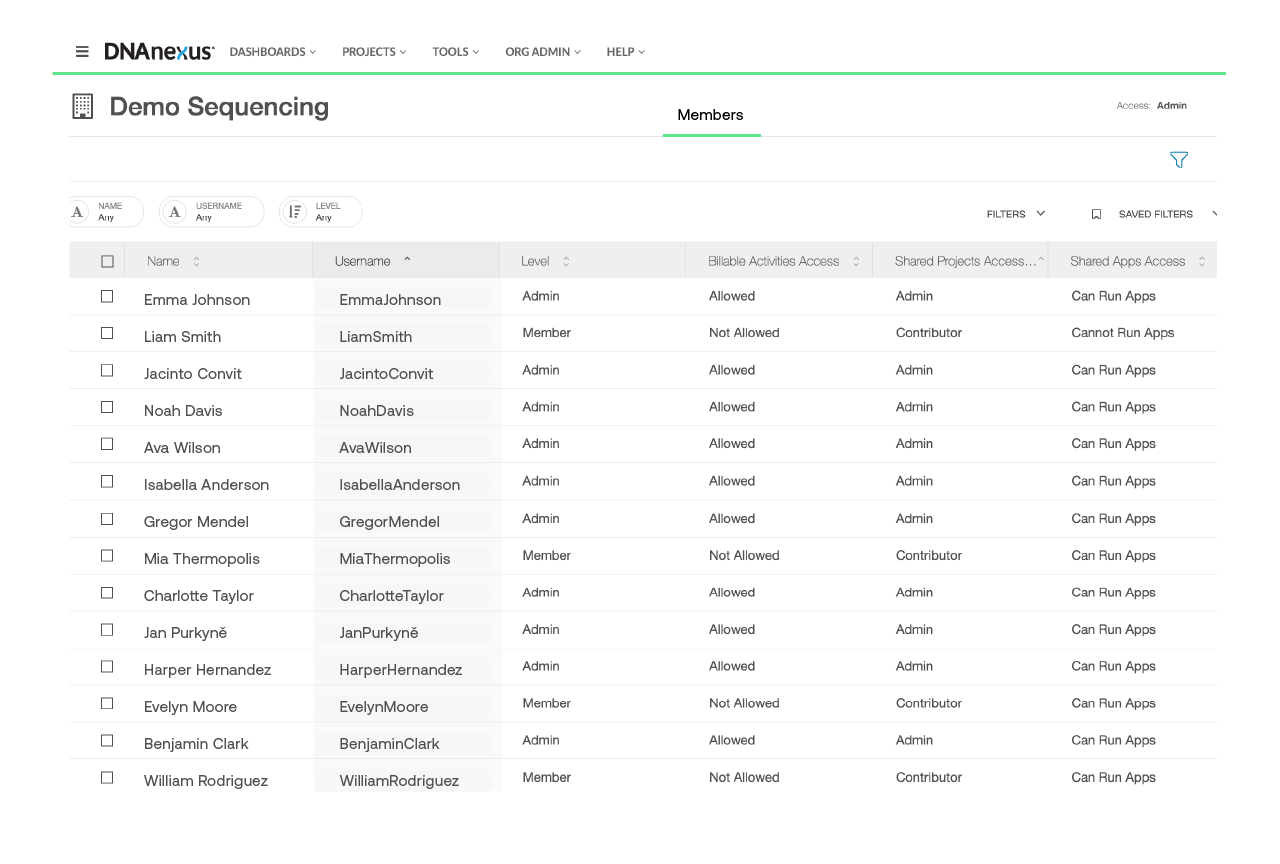Open the Projects menu
This screenshot has width=1280, height=864.
374,52
